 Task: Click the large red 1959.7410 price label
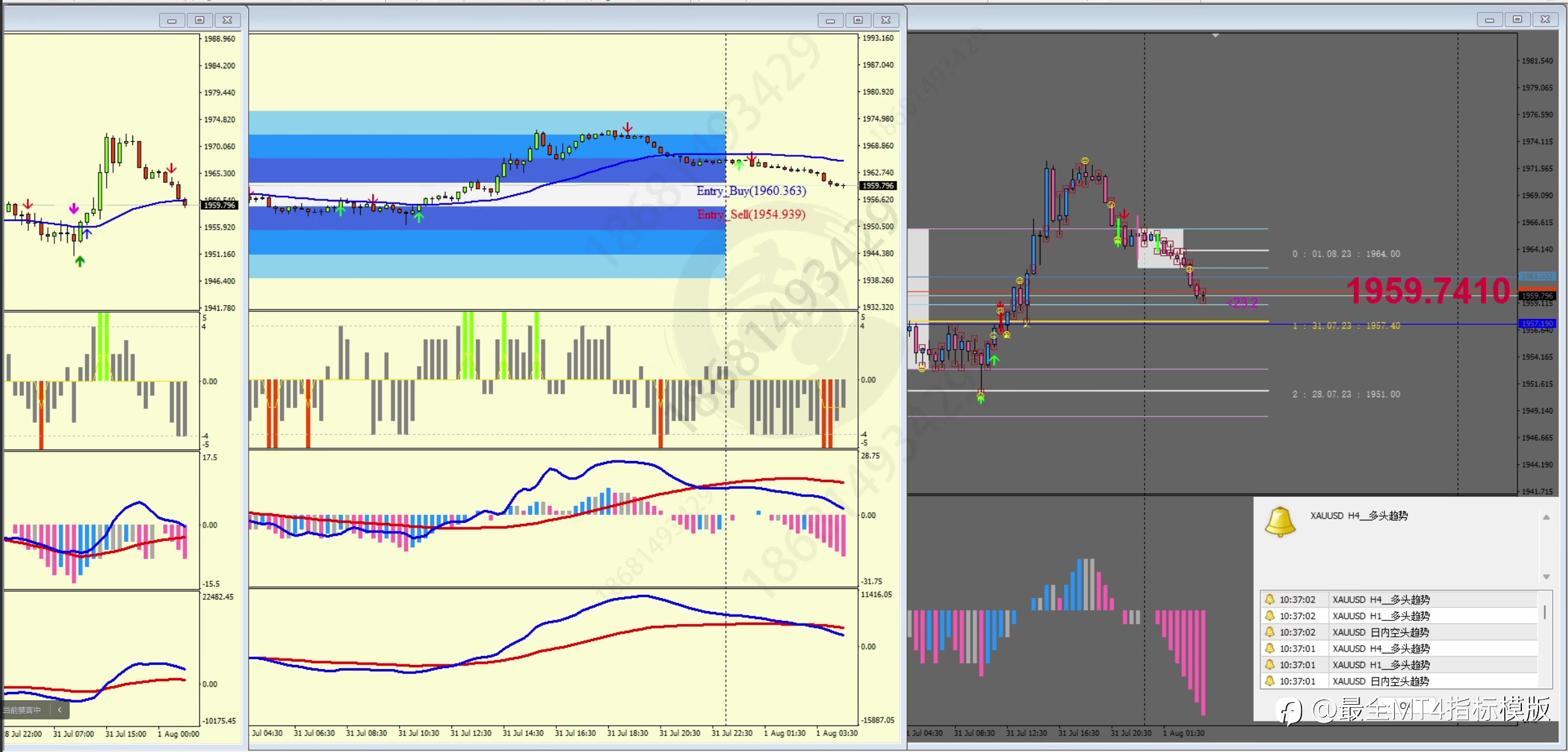1428,291
